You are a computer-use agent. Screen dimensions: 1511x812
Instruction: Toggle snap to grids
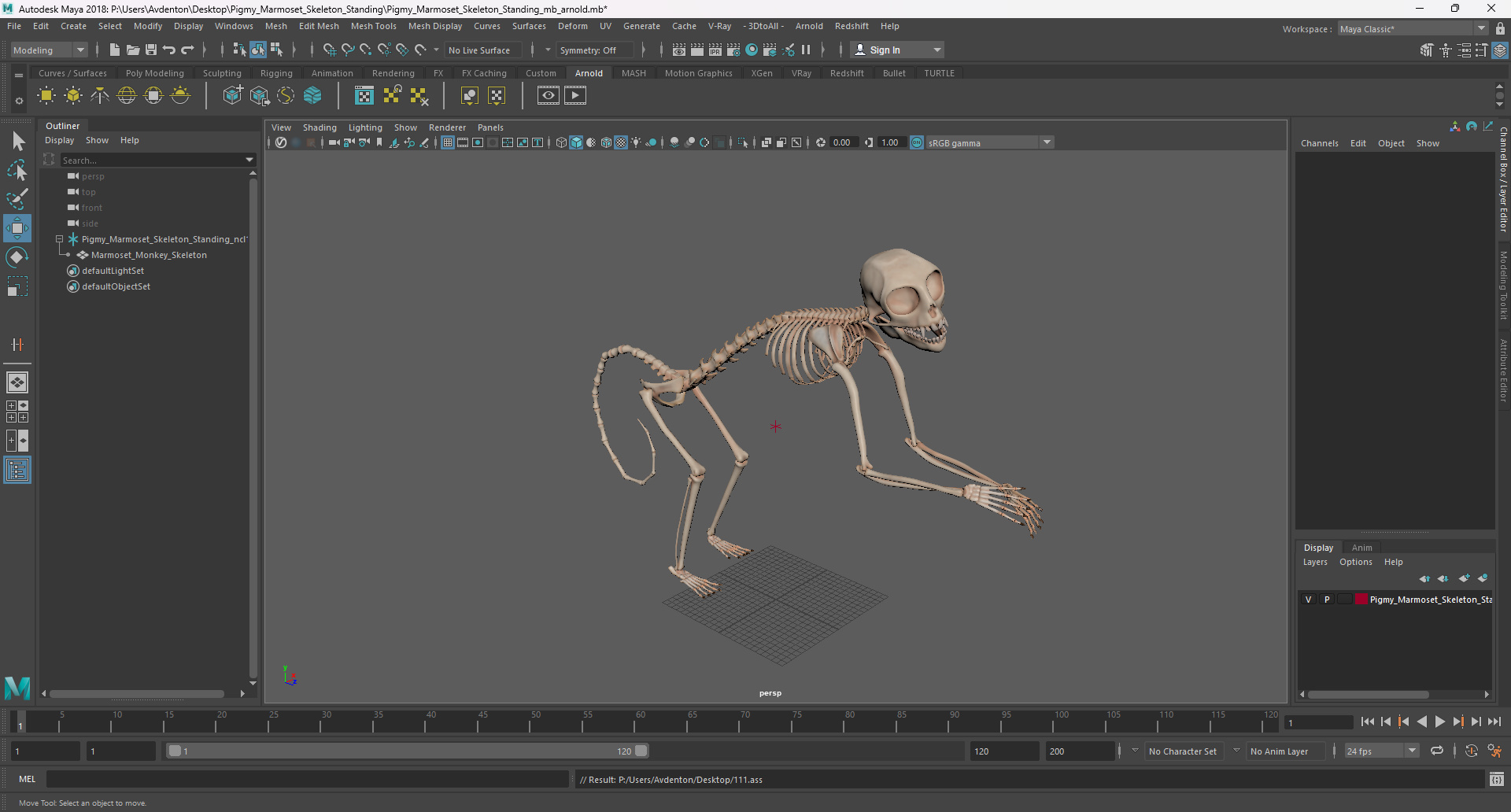tap(329, 50)
